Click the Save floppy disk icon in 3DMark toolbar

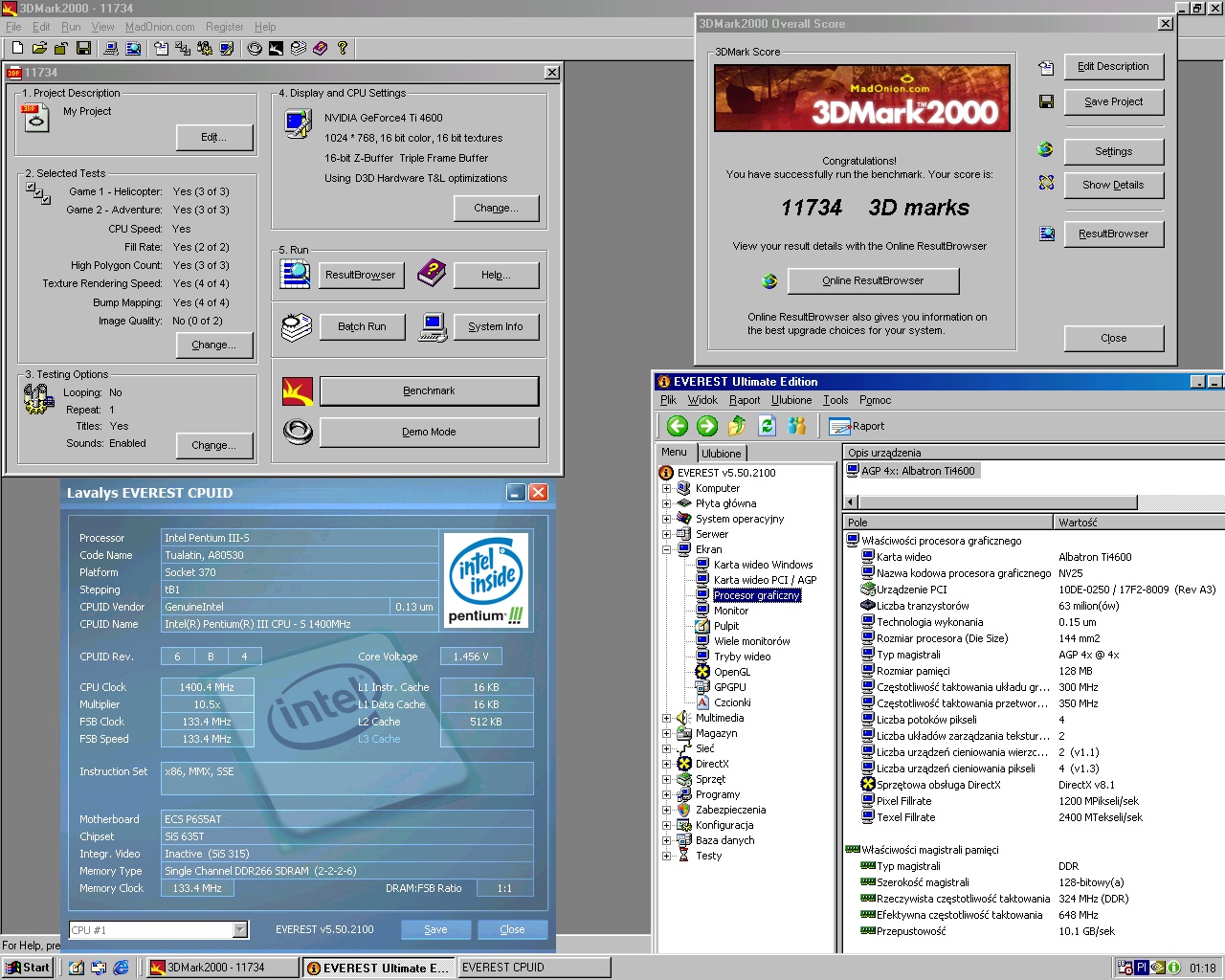point(83,48)
